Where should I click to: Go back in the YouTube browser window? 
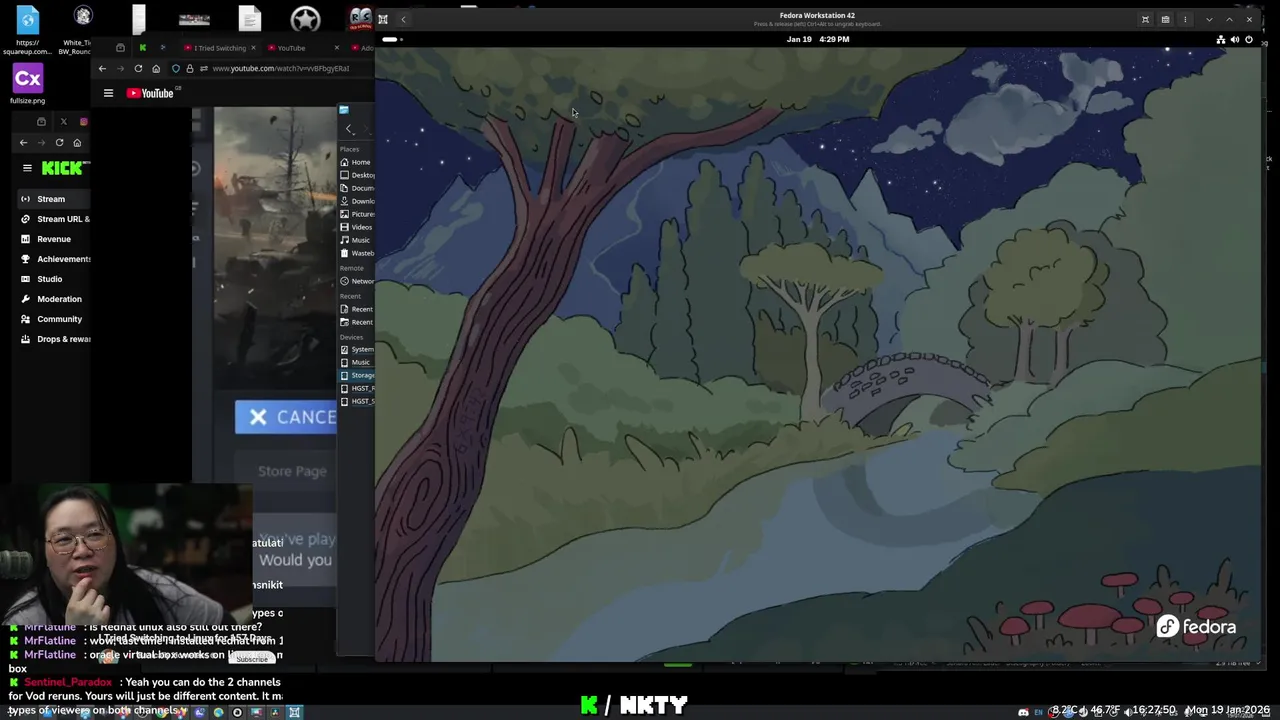[x=102, y=68]
